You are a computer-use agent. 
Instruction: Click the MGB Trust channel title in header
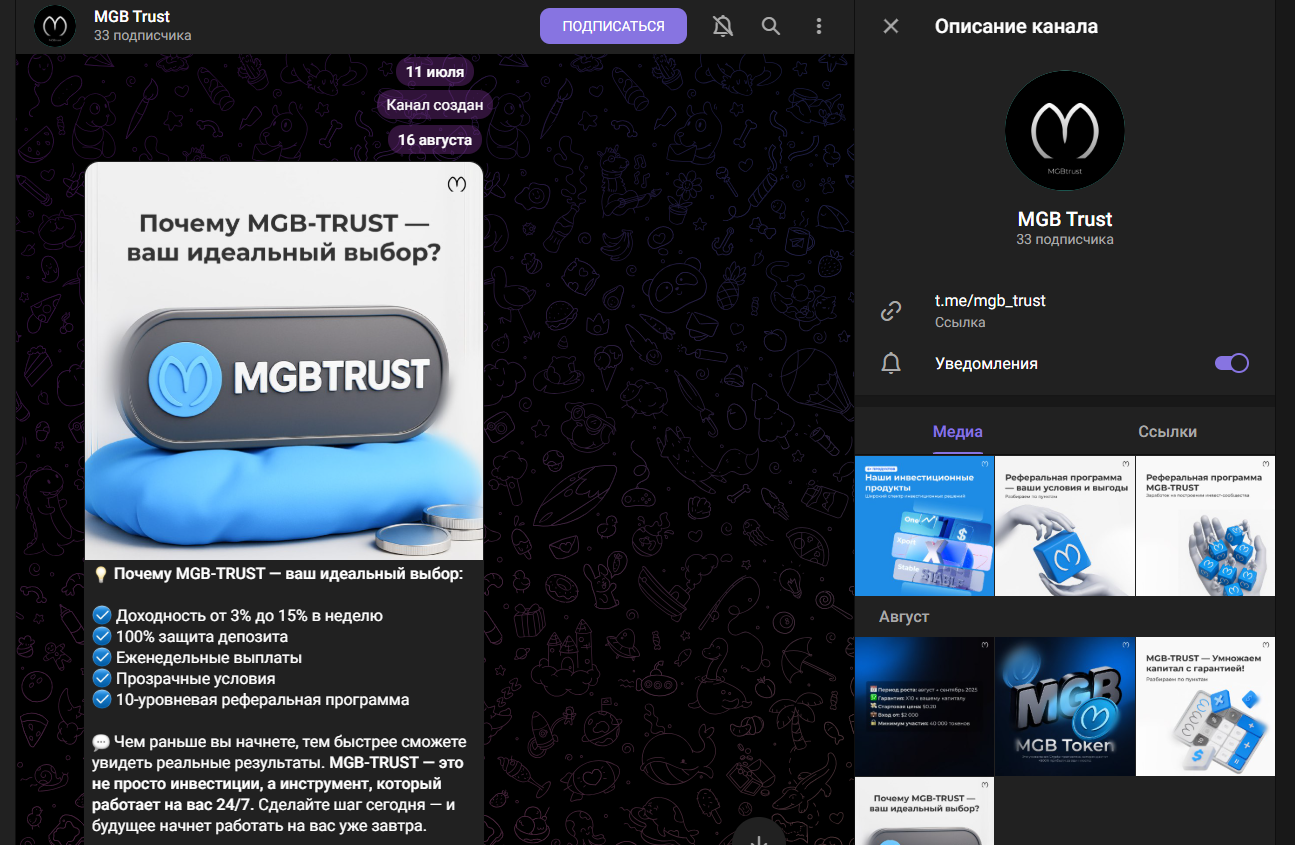coord(132,17)
